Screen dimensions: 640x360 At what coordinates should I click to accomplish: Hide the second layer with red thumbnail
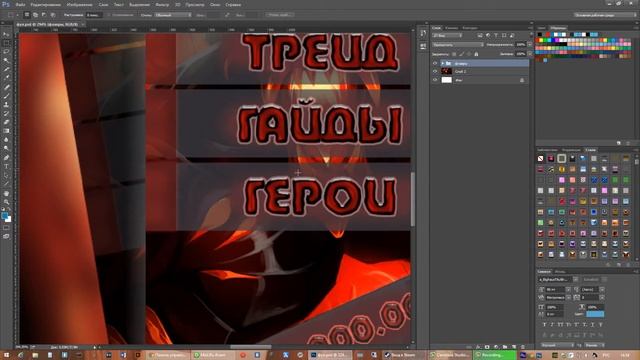[435, 71]
